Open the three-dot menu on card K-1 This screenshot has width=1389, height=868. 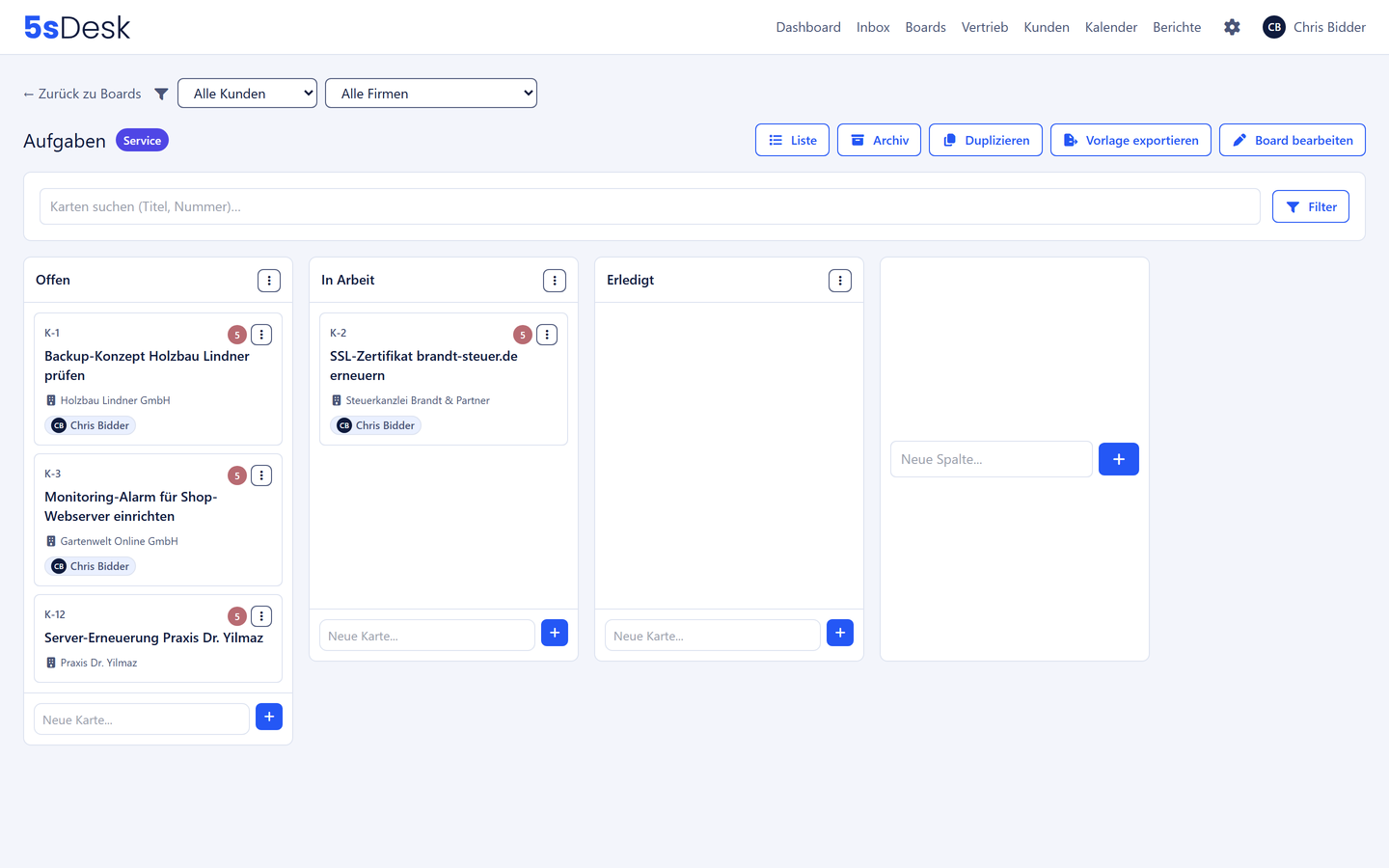point(261,335)
